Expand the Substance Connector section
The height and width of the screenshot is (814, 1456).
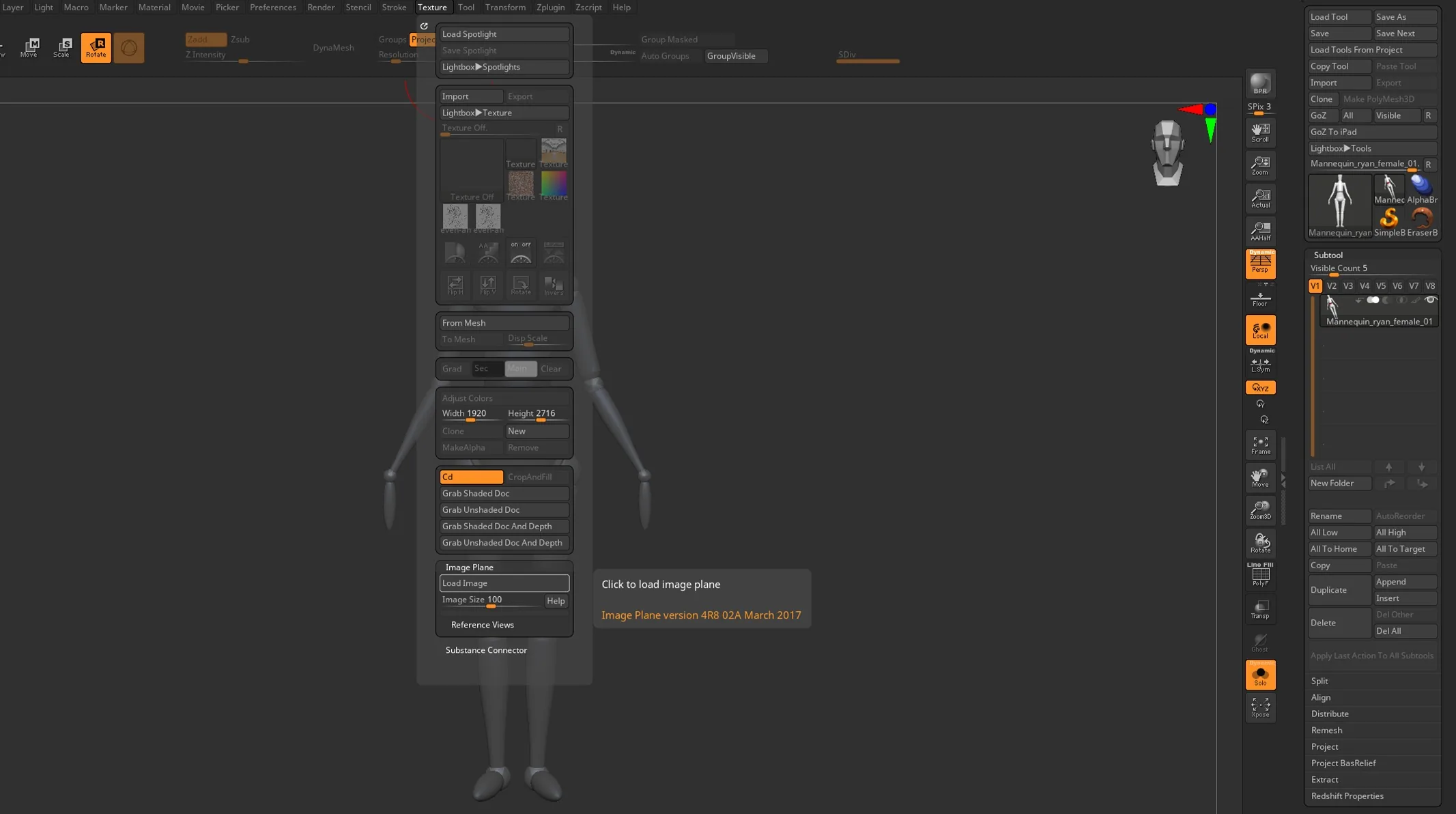(486, 649)
